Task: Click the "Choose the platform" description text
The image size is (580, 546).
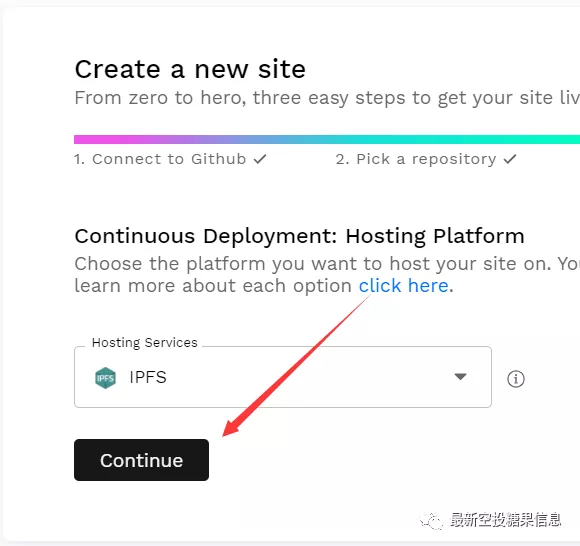Action: pyautogui.click(x=327, y=274)
